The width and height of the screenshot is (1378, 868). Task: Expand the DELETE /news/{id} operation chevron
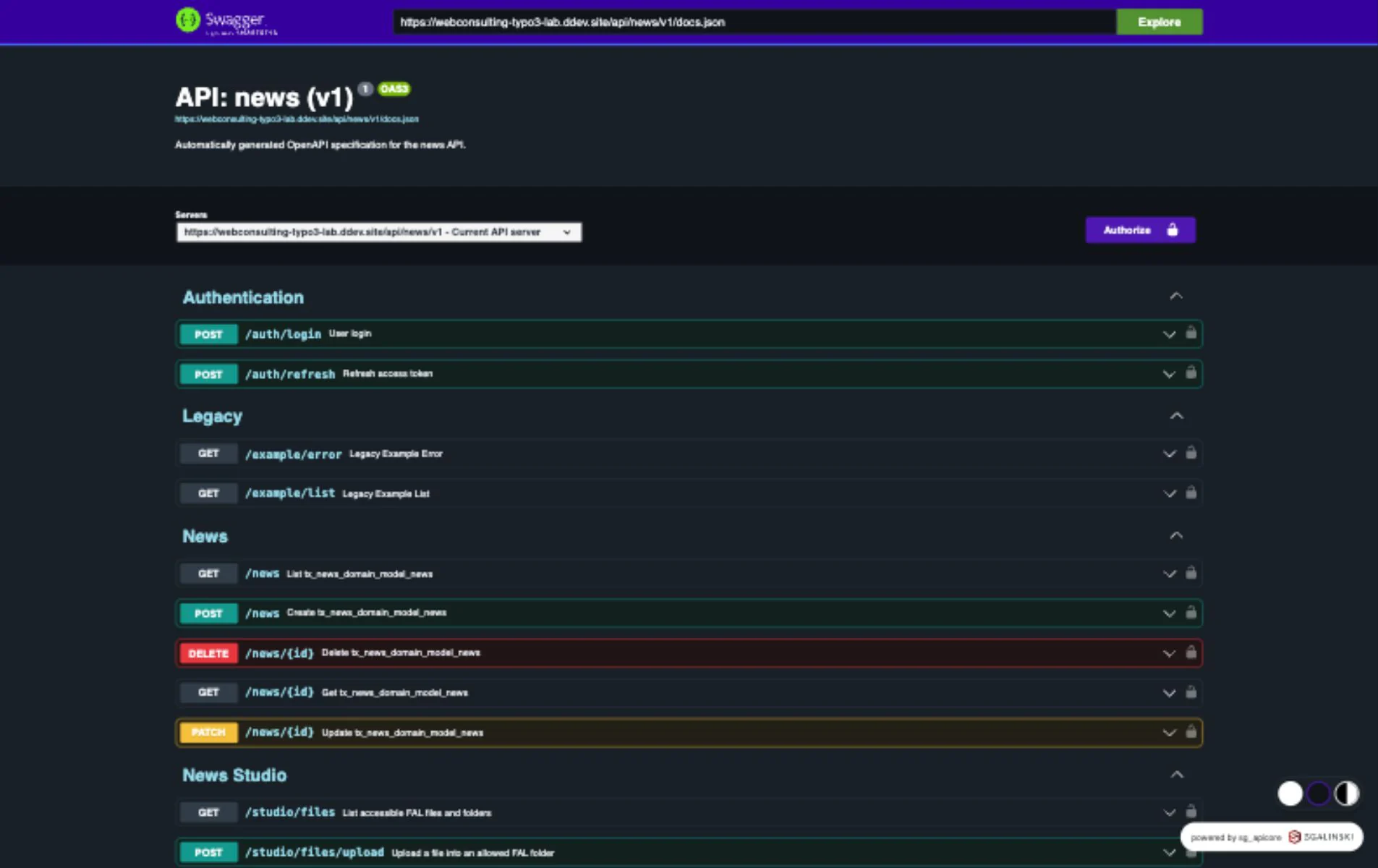pos(1169,653)
